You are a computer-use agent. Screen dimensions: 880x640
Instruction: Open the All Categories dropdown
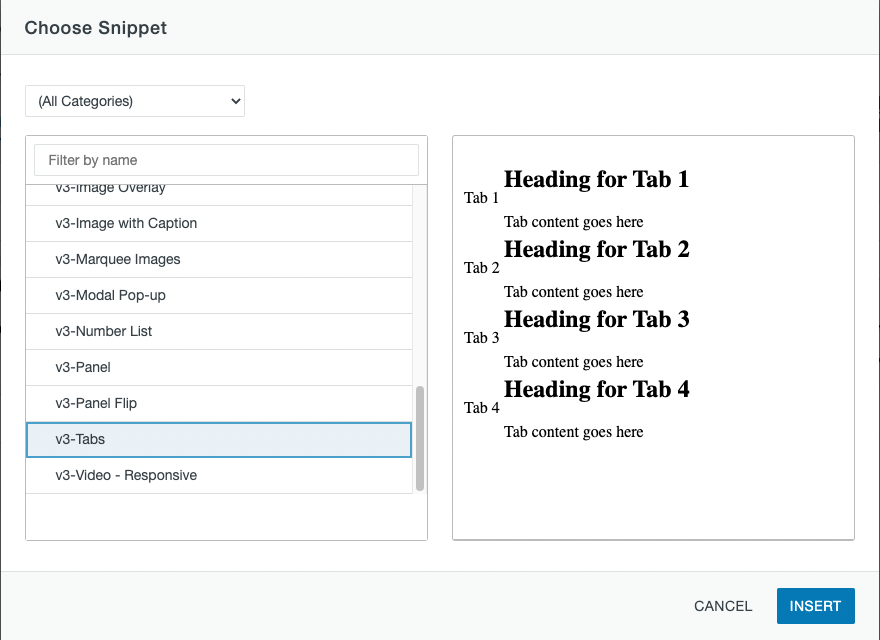[x=135, y=101]
